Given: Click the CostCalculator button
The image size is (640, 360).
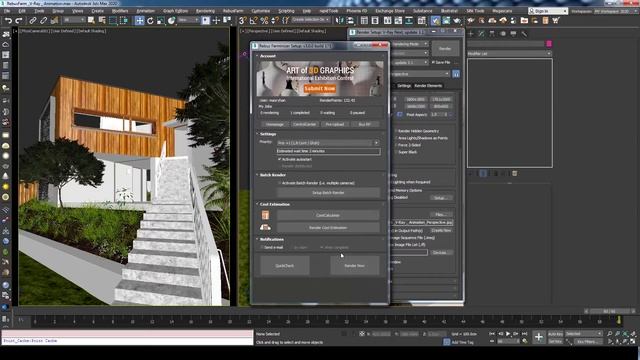Looking at the screenshot, I should point(328,215).
